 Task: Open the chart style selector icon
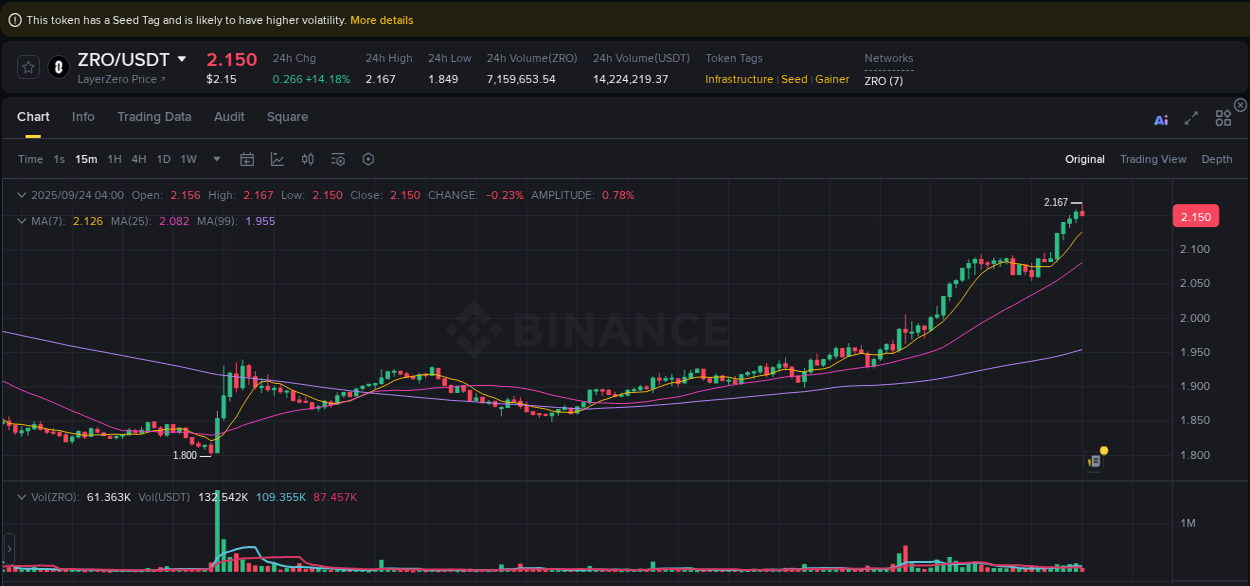point(277,159)
